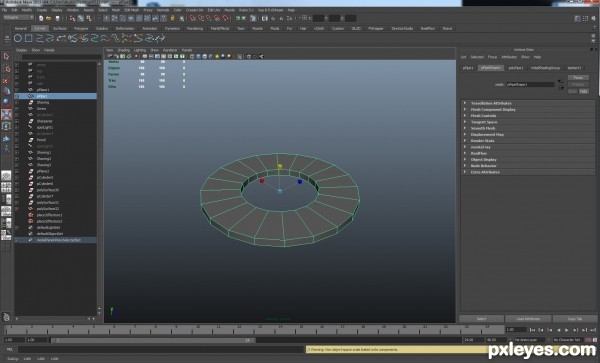Click the Hide button in Attribute Editor
600x363 pixels.
584,91
